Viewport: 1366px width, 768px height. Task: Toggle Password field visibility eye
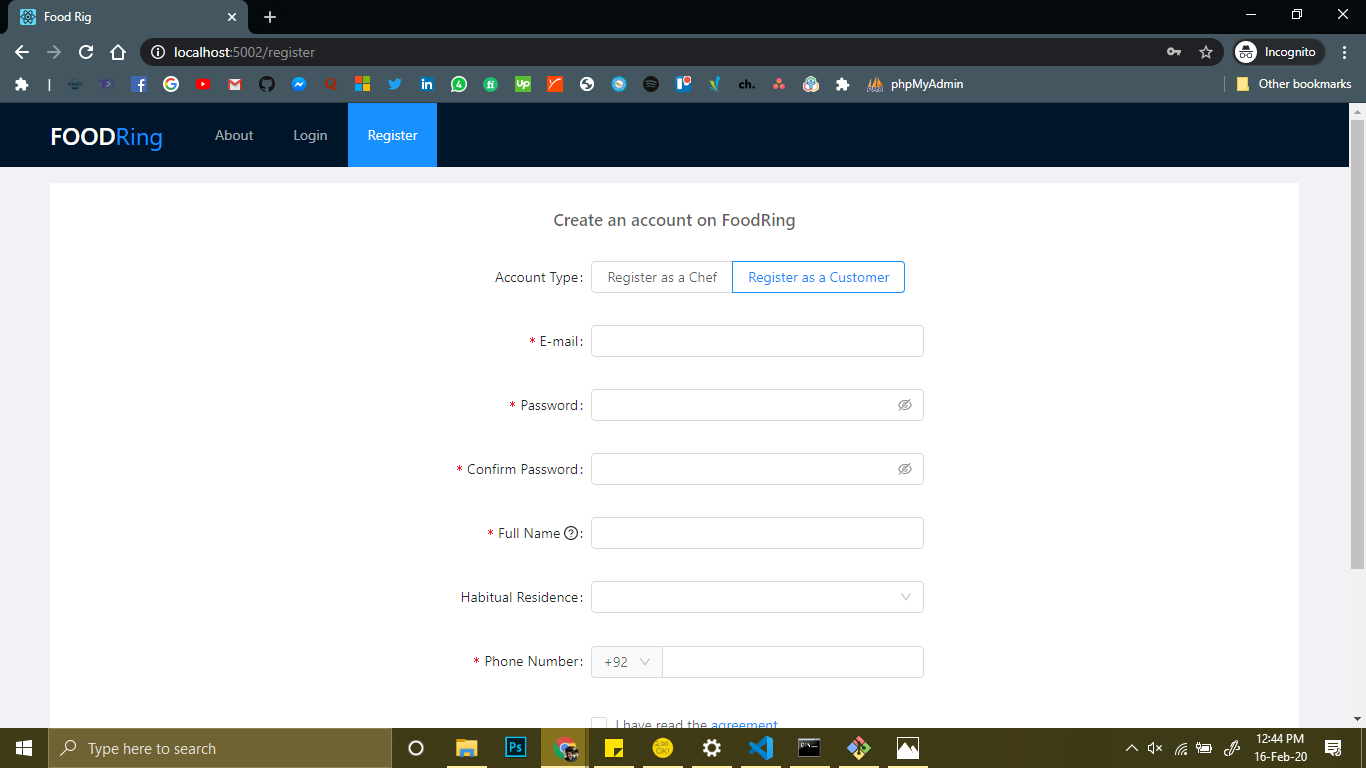(x=905, y=405)
